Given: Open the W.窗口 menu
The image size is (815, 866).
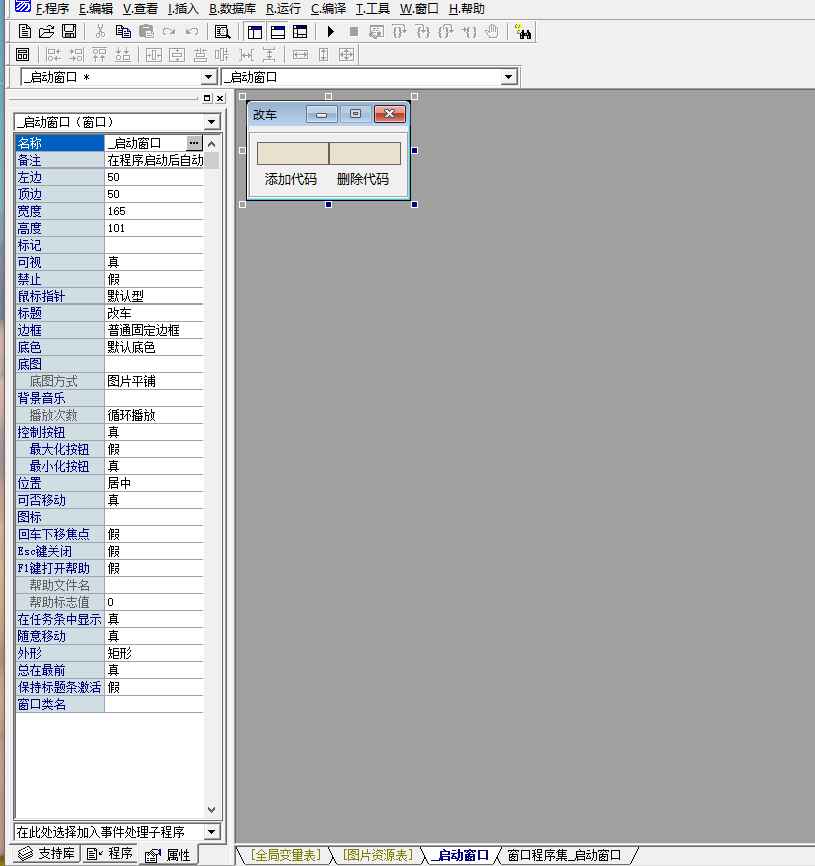Looking at the screenshot, I should [419, 9].
